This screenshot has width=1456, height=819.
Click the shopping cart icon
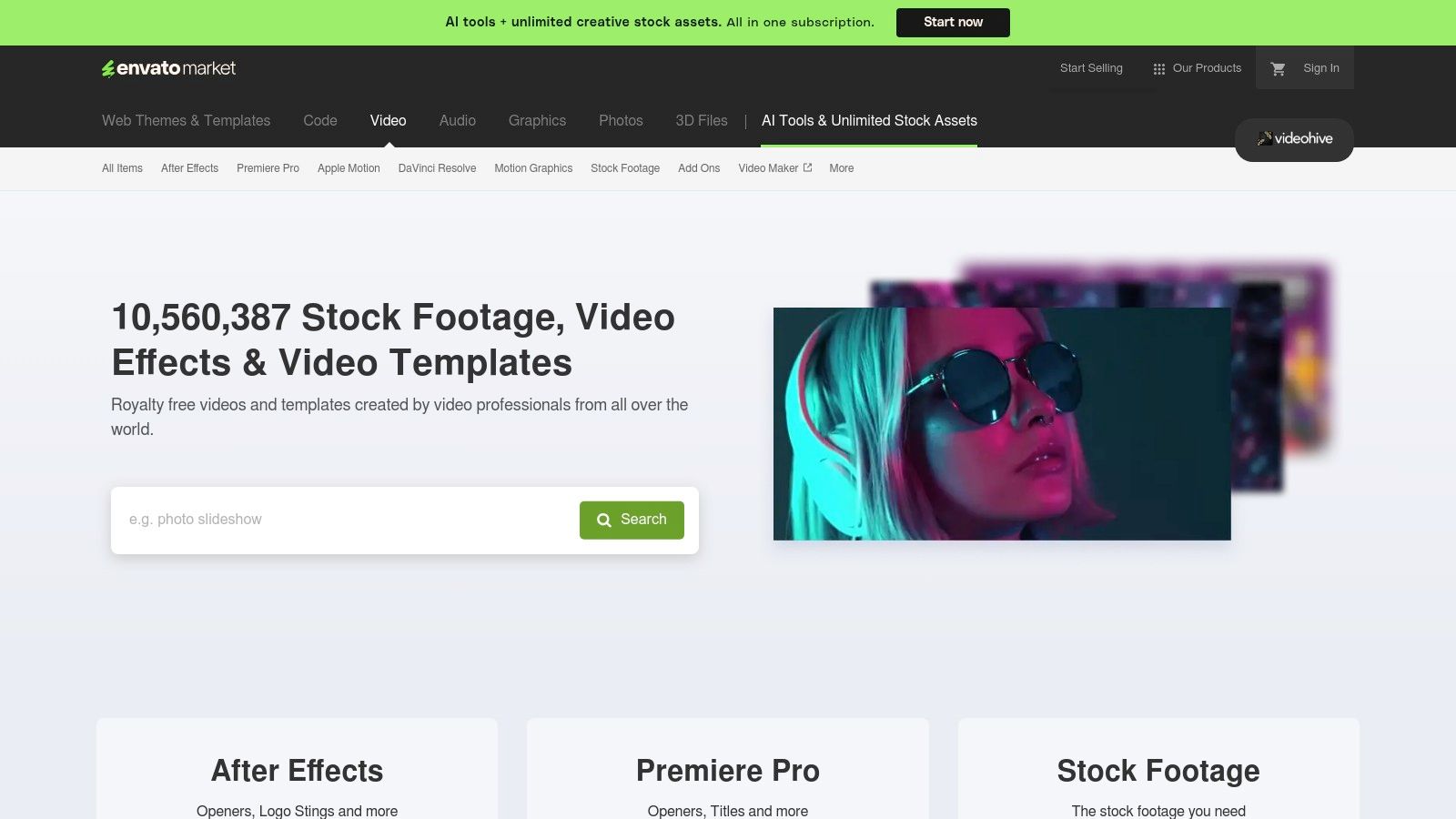[1279, 67]
